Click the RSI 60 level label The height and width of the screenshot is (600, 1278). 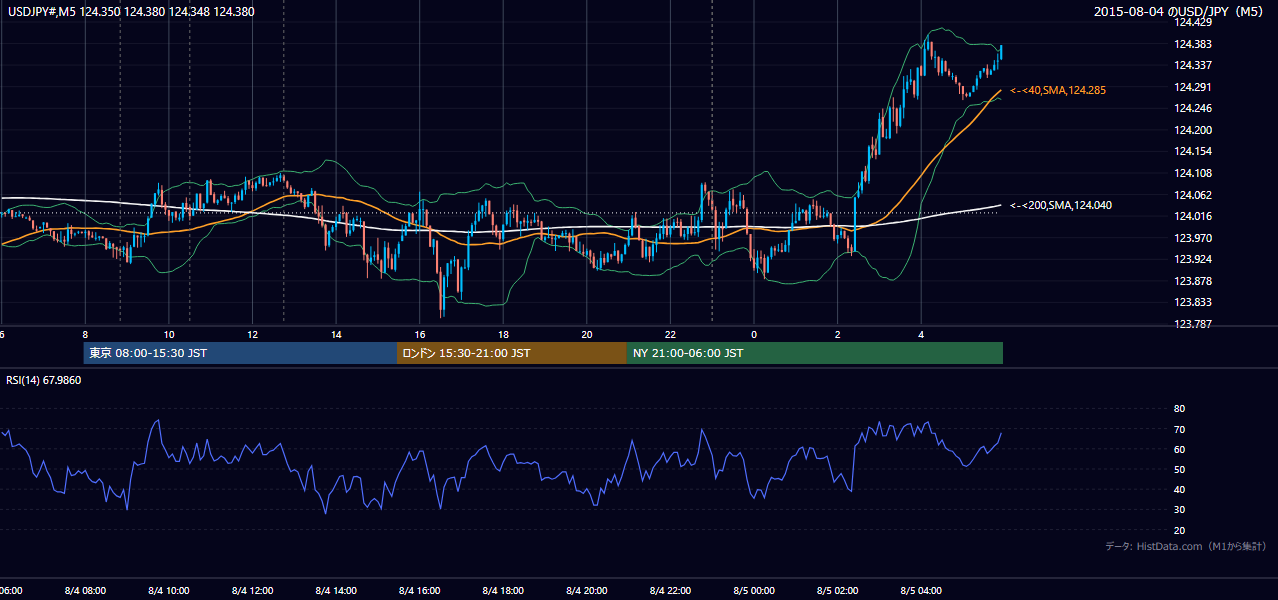point(1179,449)
